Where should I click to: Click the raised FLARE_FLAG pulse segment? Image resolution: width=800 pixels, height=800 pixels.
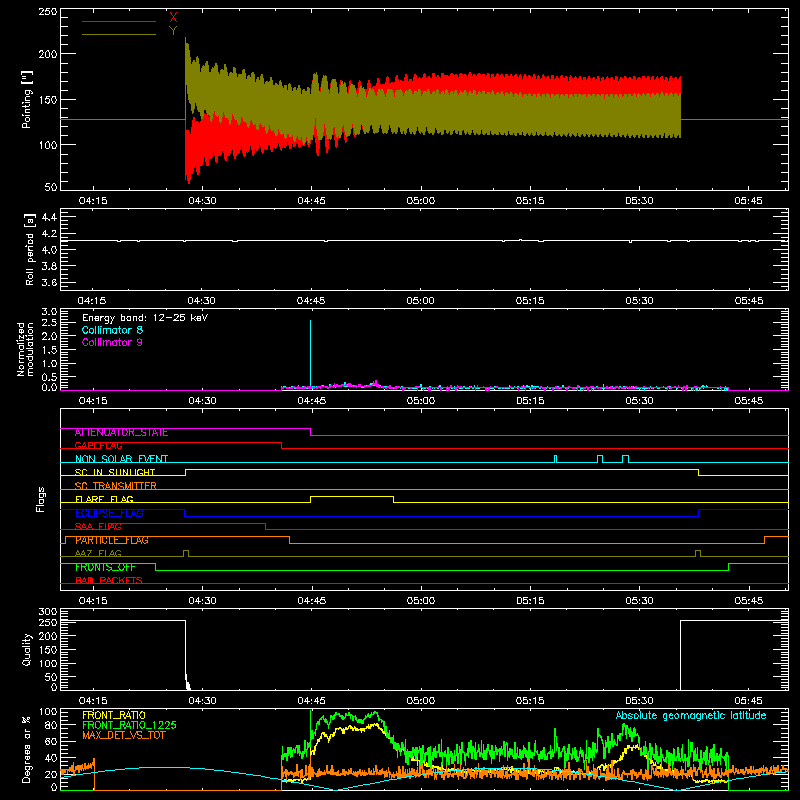click(352, 496)
